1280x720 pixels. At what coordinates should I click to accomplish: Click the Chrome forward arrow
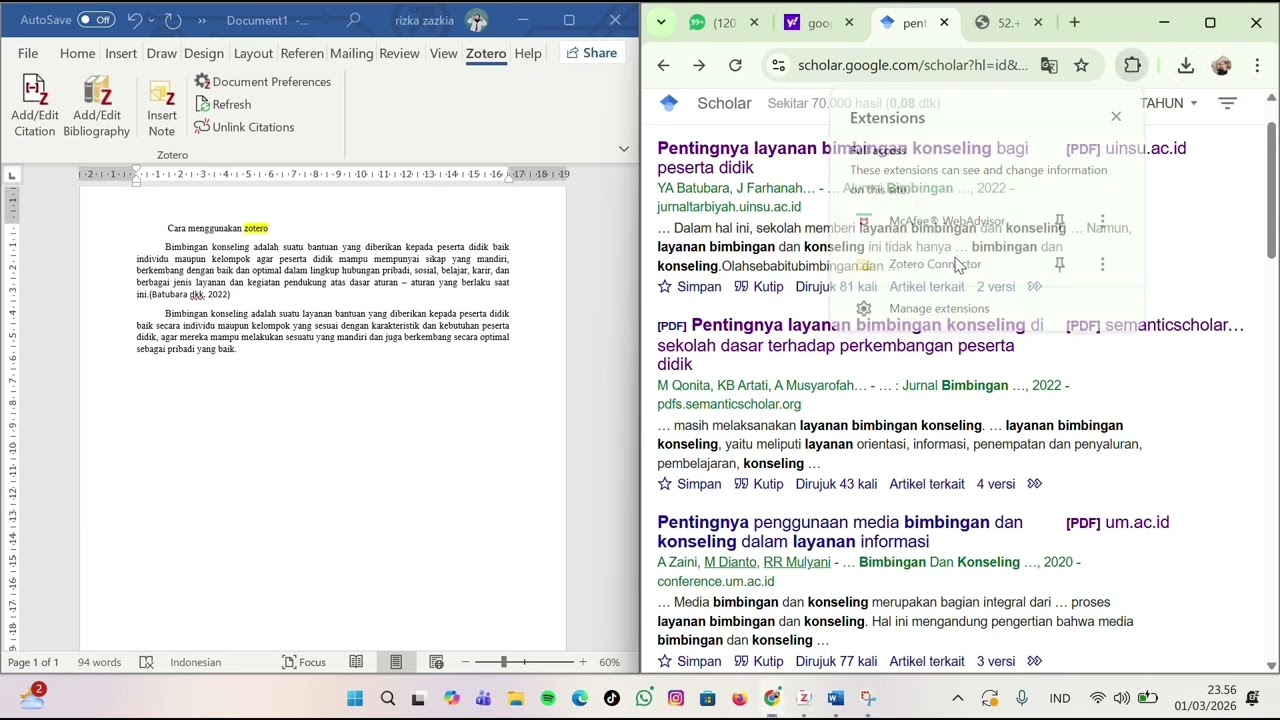coord(699,65)
